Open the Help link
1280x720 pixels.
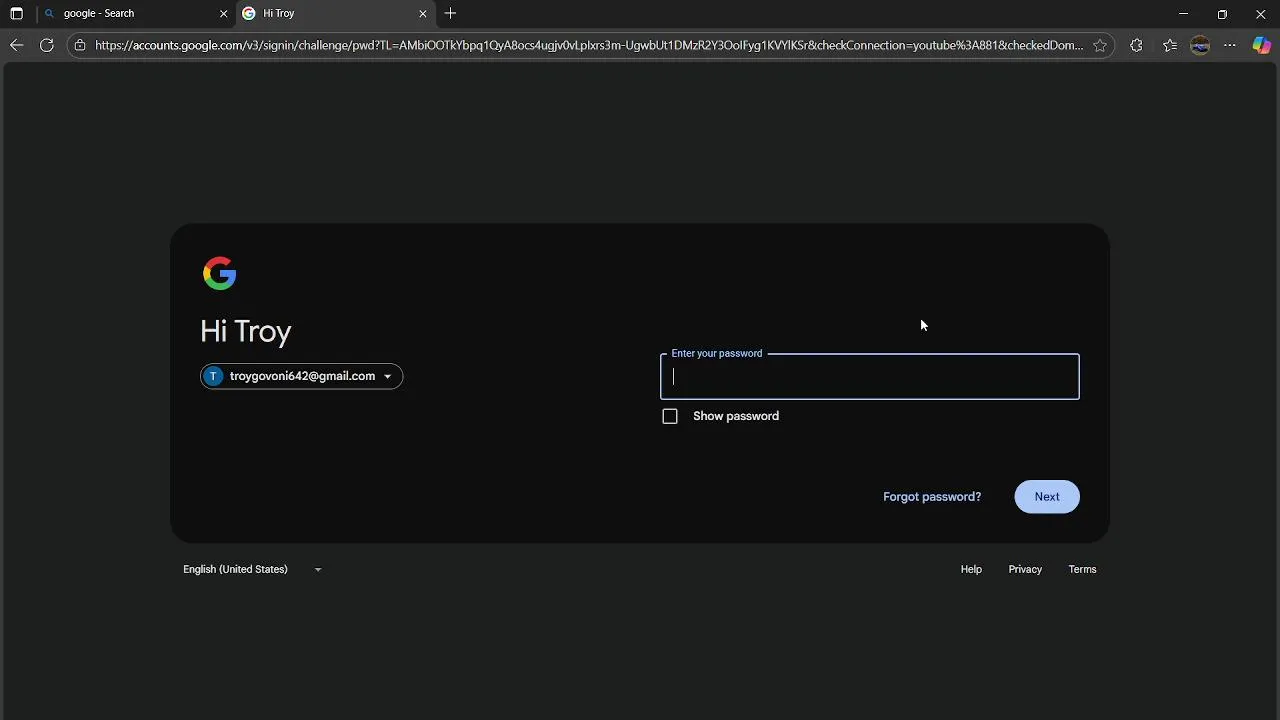point(971,569)
